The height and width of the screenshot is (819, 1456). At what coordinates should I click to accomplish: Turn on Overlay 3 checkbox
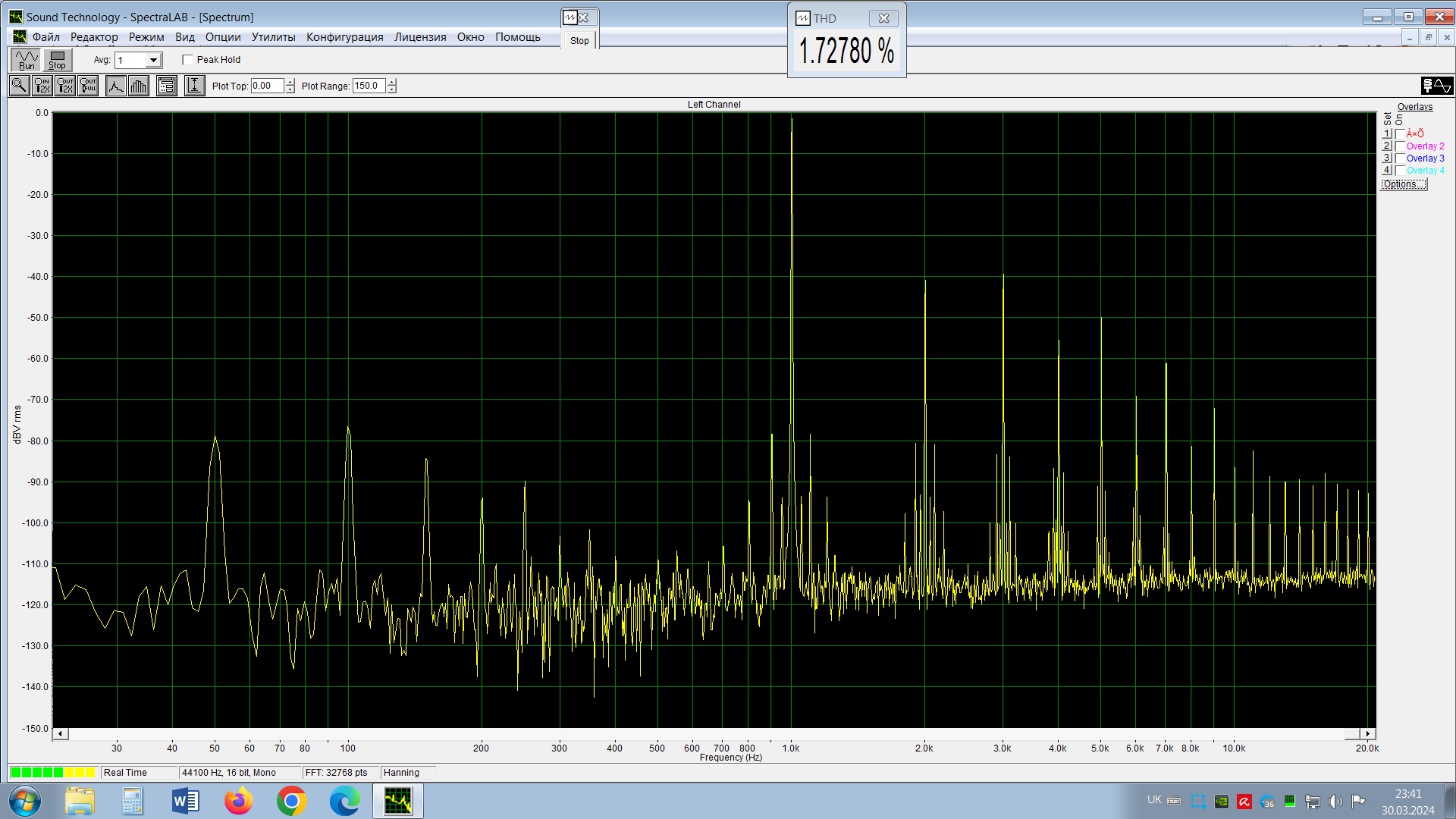pos(1400,158)
